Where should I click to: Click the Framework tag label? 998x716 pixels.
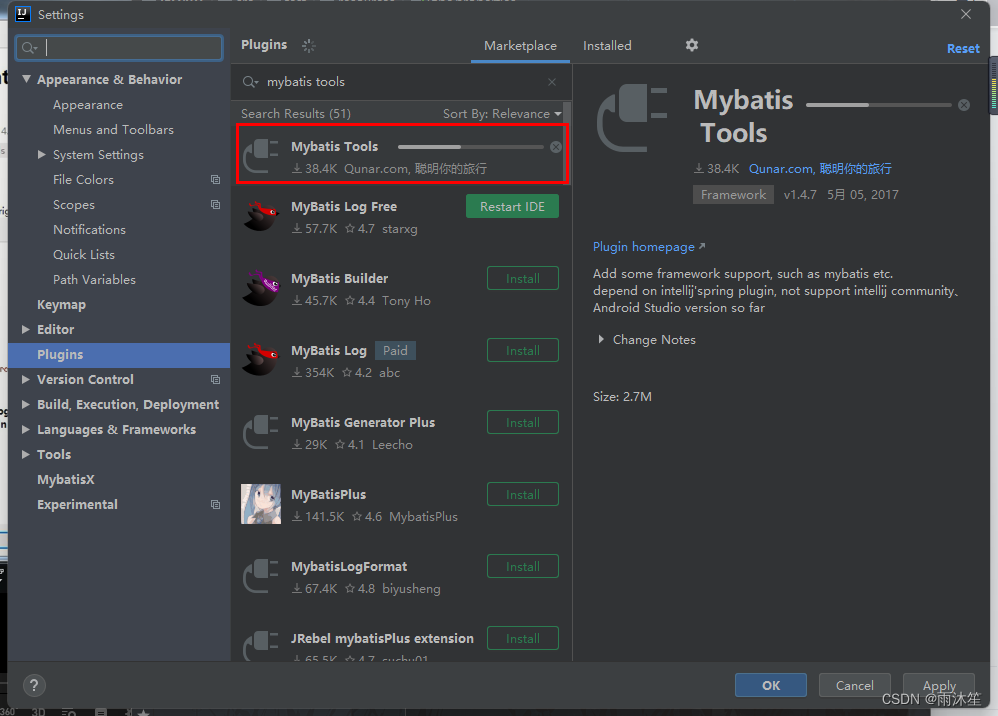(733, 195)
